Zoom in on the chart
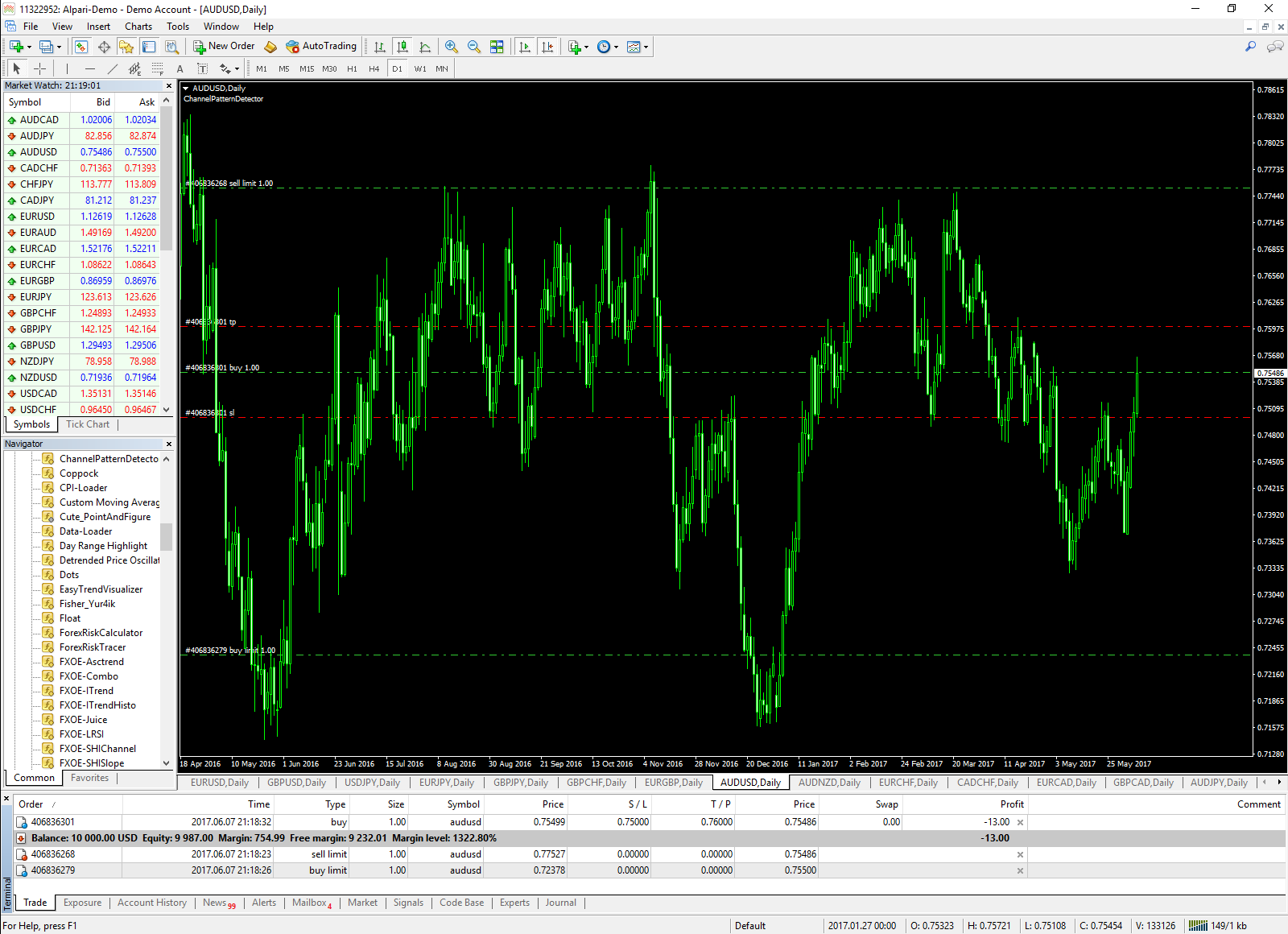This screenshot has width=1288, height=934. tap(452, 47)
